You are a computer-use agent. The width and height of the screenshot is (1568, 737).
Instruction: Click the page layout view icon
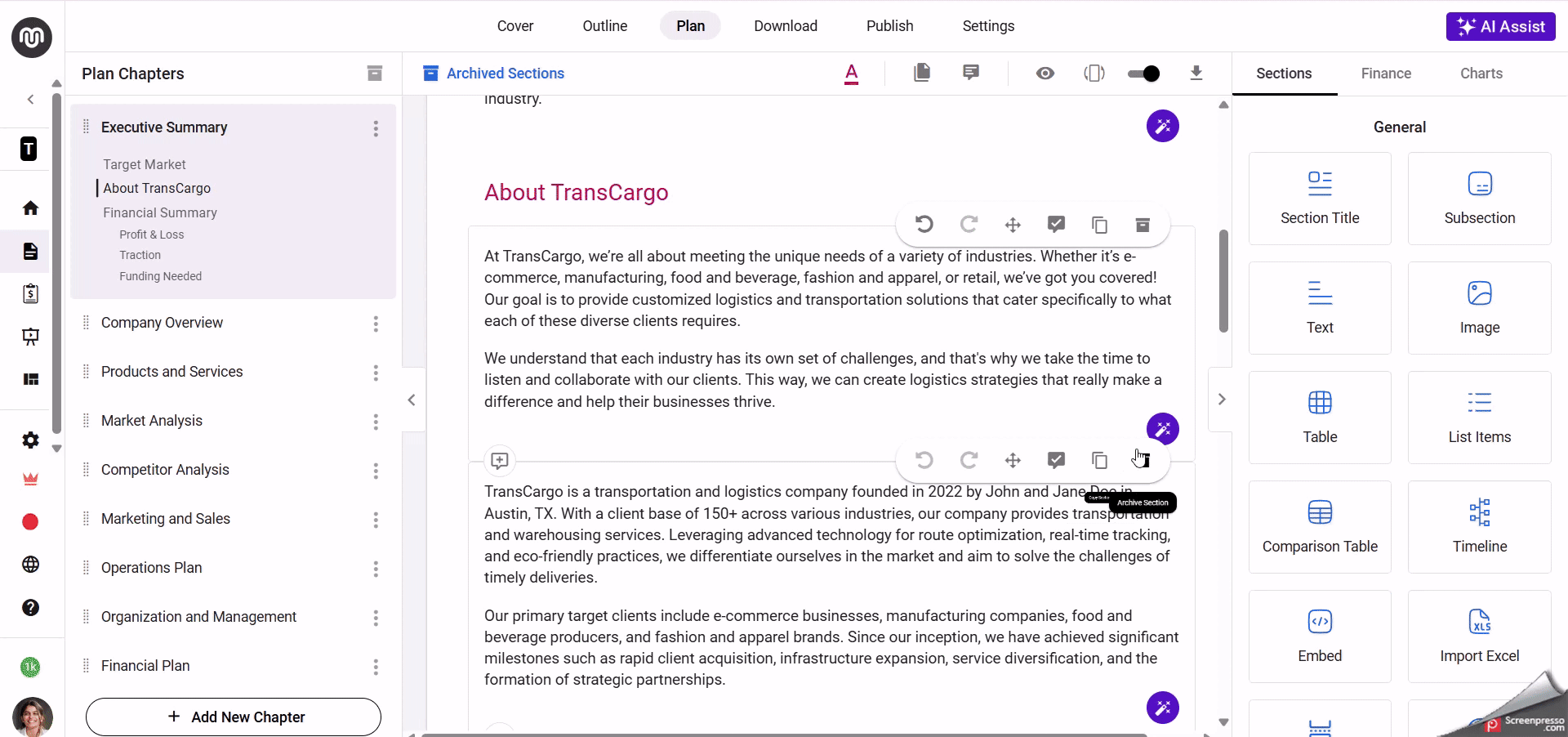[x=1094, y=74]
